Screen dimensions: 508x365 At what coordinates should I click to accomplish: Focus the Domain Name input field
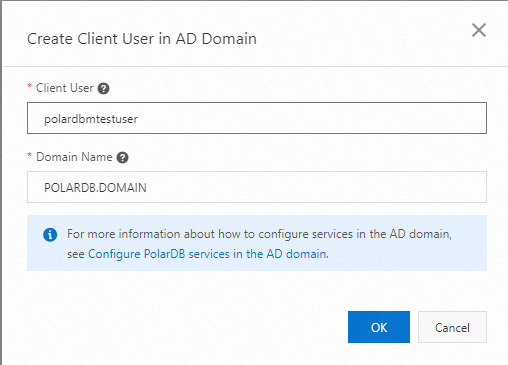point(257,187)
